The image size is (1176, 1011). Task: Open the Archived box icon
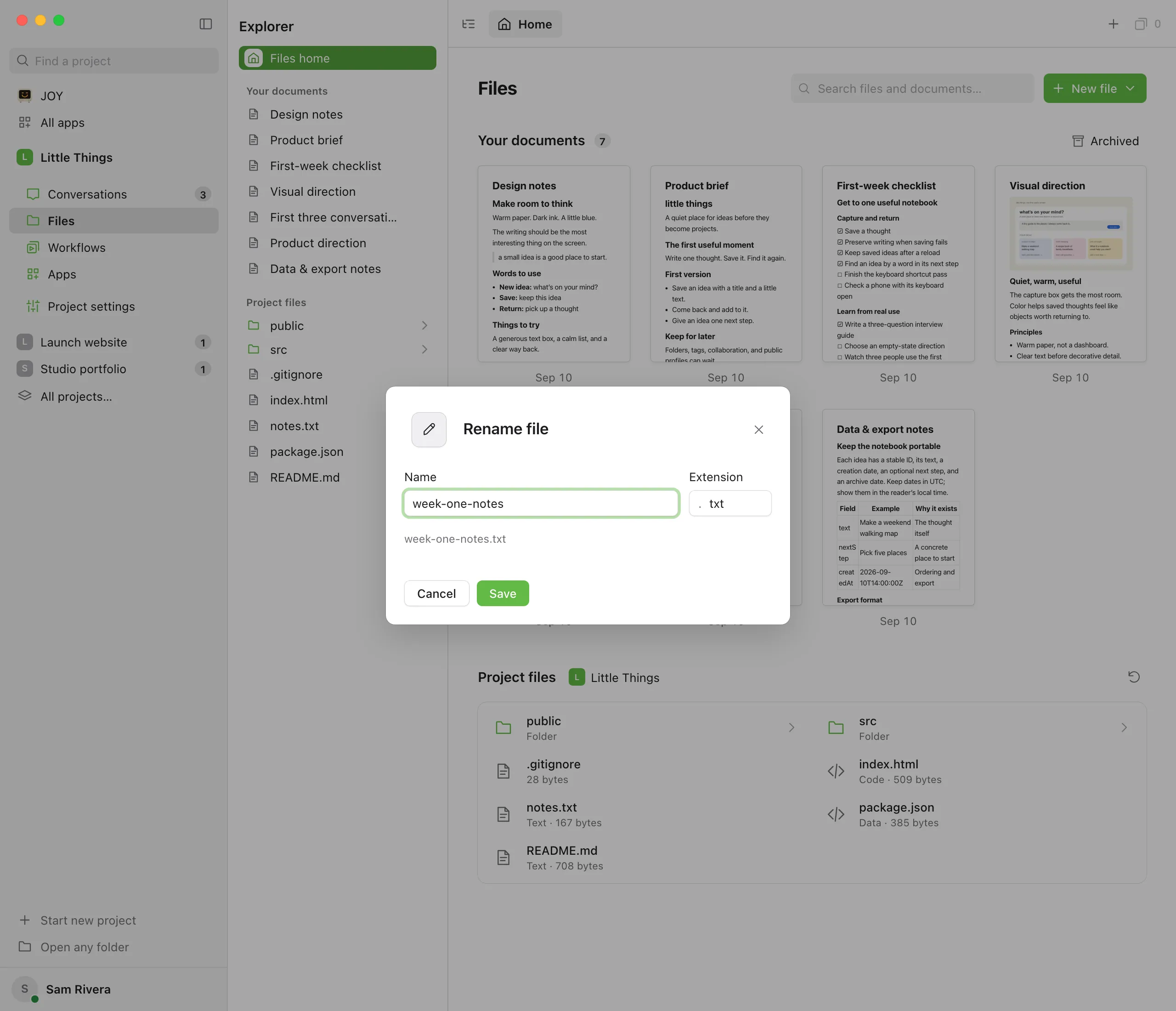[x=1078, y=141]
